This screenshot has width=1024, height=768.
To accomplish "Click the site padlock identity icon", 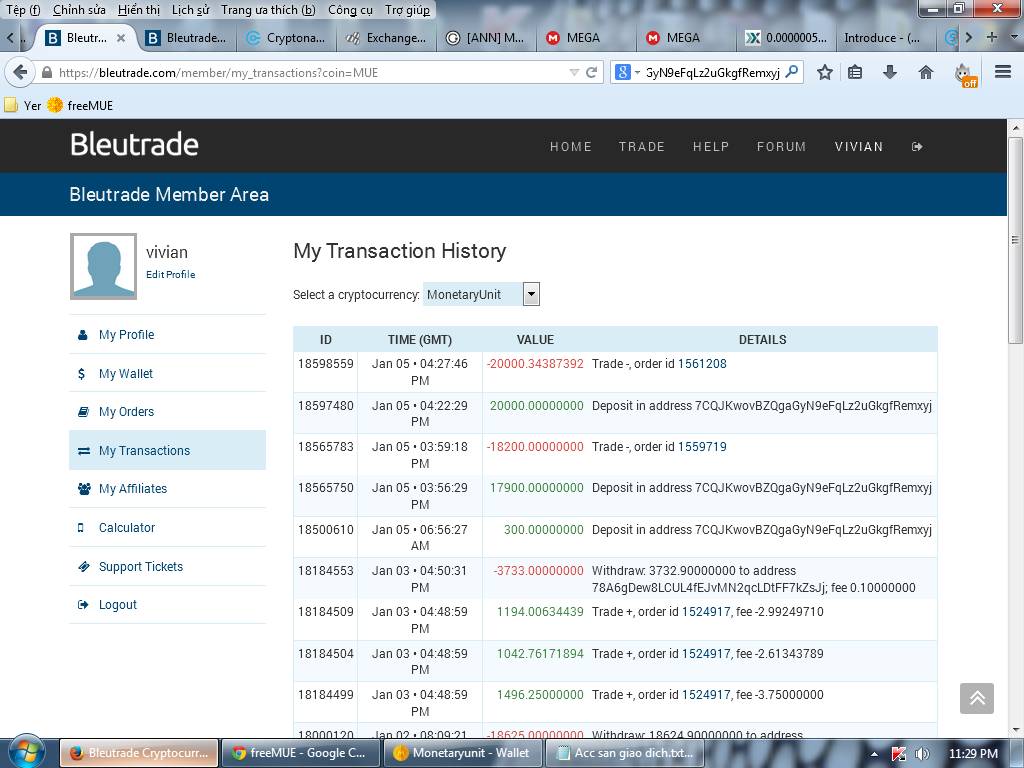I will click(x=46, y=72).
